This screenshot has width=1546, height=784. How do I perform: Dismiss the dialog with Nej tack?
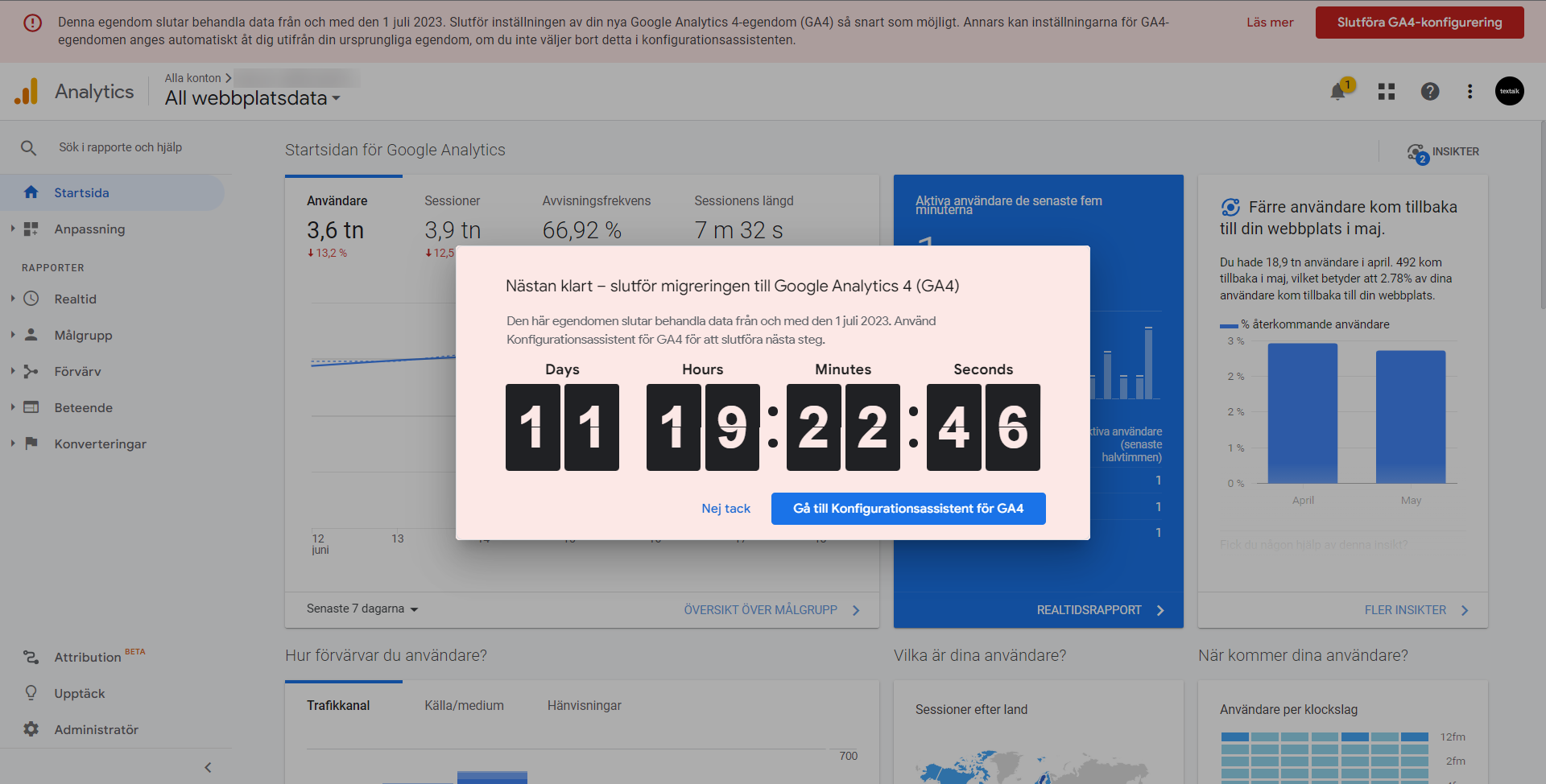click(725, 509)
